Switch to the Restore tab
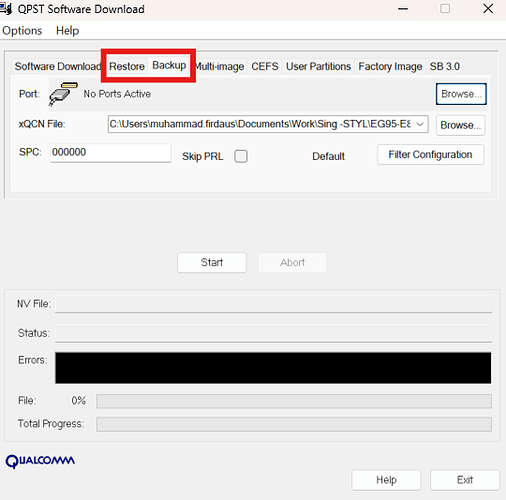Image resolution: width=506 pixels, height=500 pixels. (127, 66)
